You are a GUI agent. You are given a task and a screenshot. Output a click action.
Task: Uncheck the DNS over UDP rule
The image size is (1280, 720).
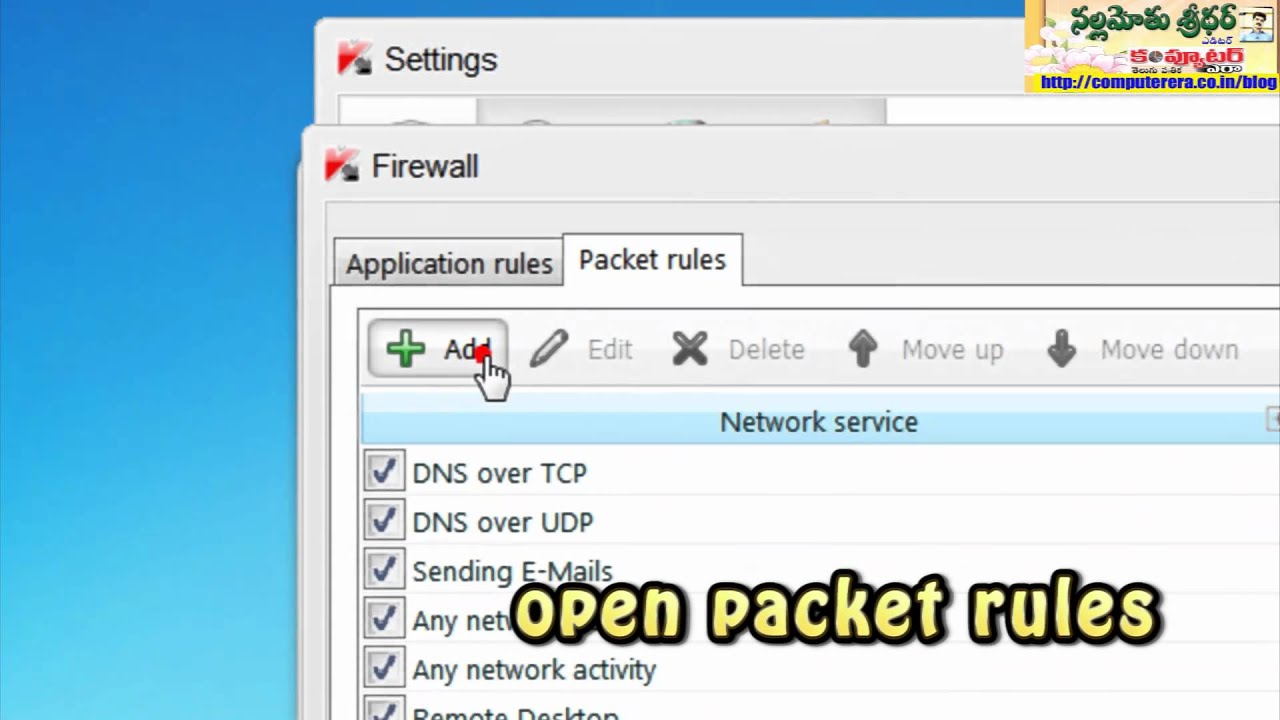tap(383, 521)
